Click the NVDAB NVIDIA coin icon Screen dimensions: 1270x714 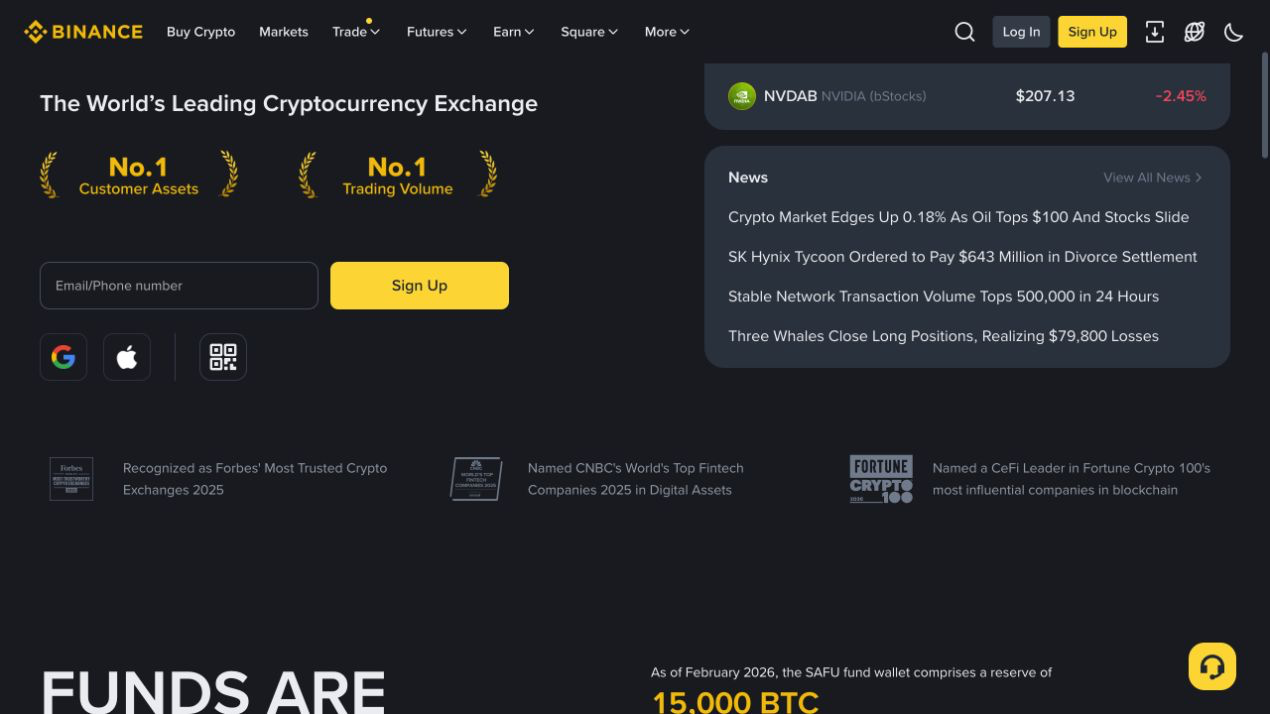(742, 96)
